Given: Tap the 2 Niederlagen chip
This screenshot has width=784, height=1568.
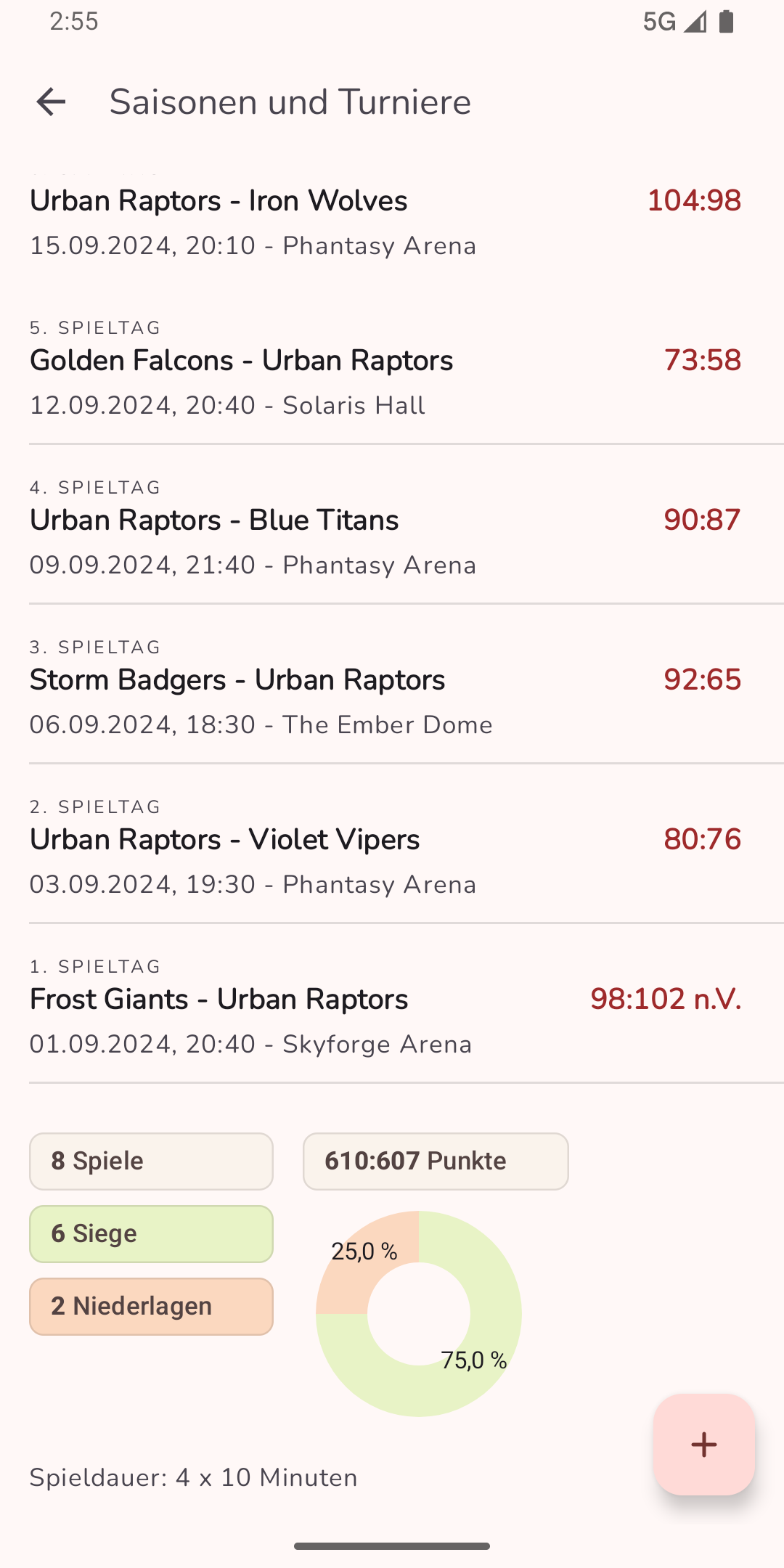Looking at the screenshot, I should click(x=151, y=1307).
